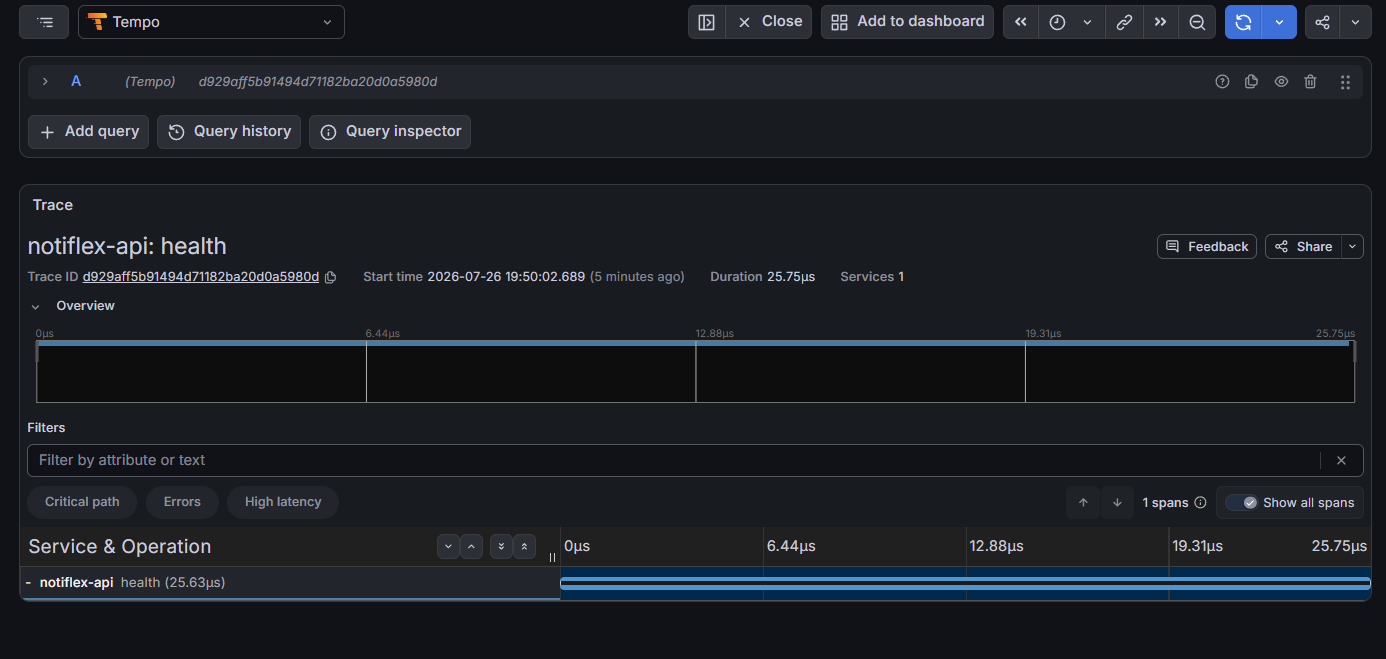This screenshot has height=659, width=1386.
Task: Click query A drag handle
Action: 1345,82
